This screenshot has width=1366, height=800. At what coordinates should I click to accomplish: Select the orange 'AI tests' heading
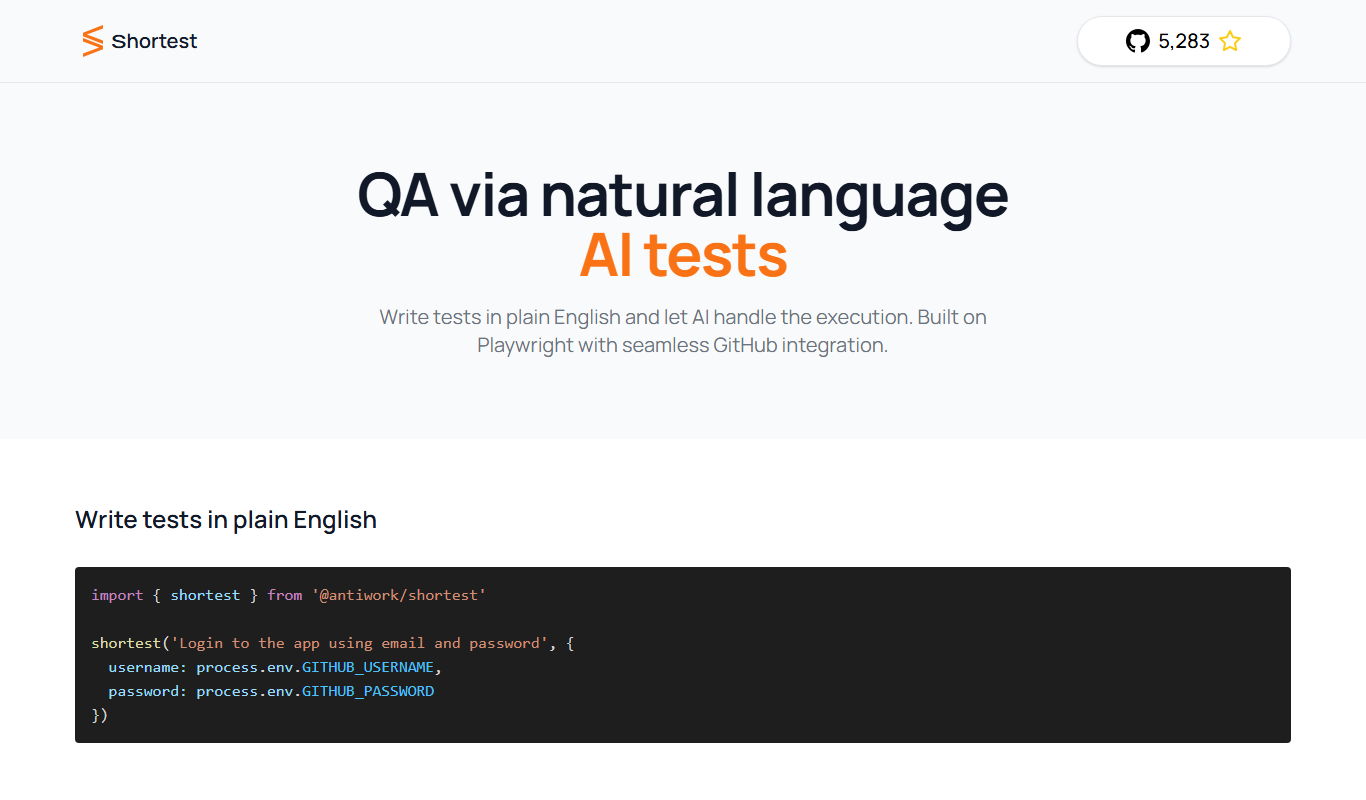683,255
